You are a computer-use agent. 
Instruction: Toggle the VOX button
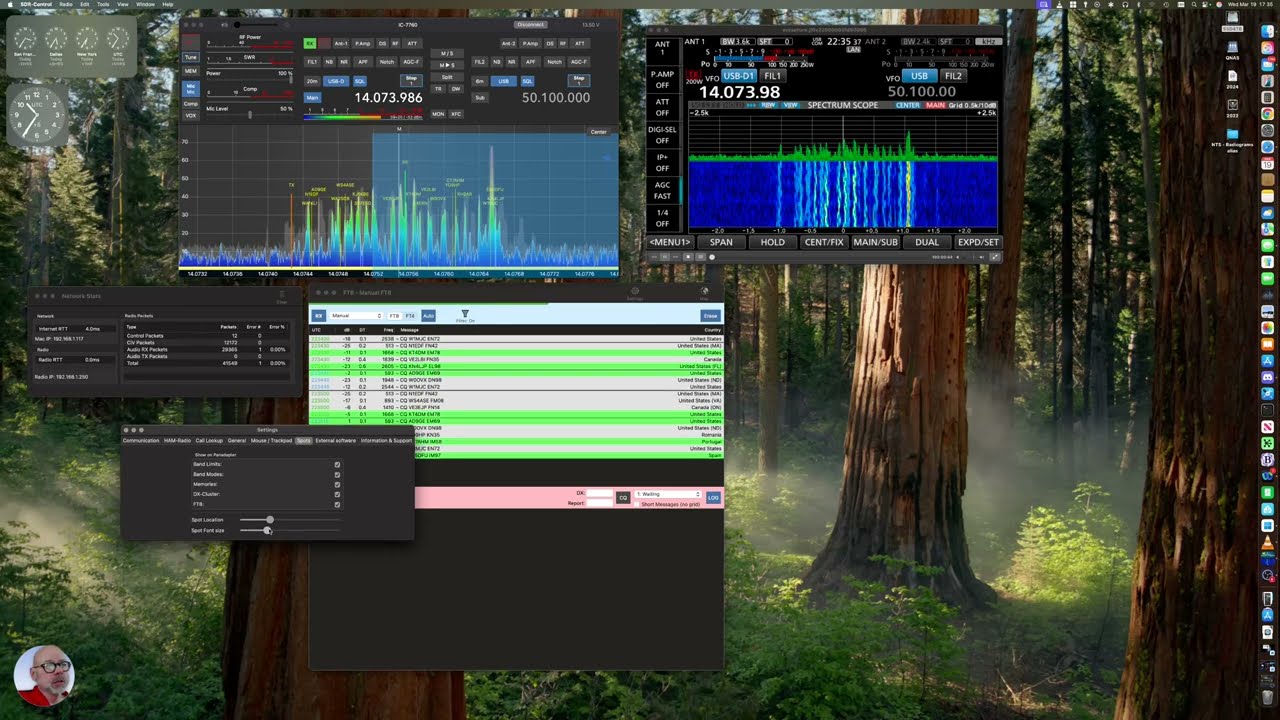[190, 115]
